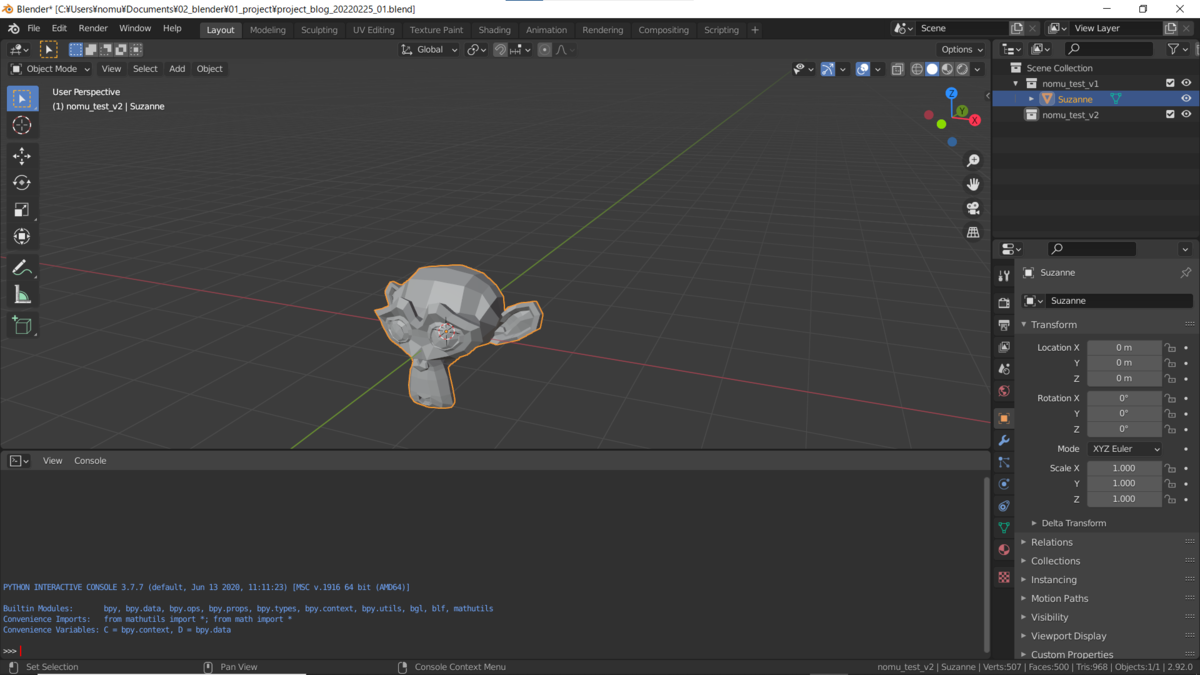Open the View Layer properties tab
This screenshot has height=675, width=1200.
(x=1004, y=347)
